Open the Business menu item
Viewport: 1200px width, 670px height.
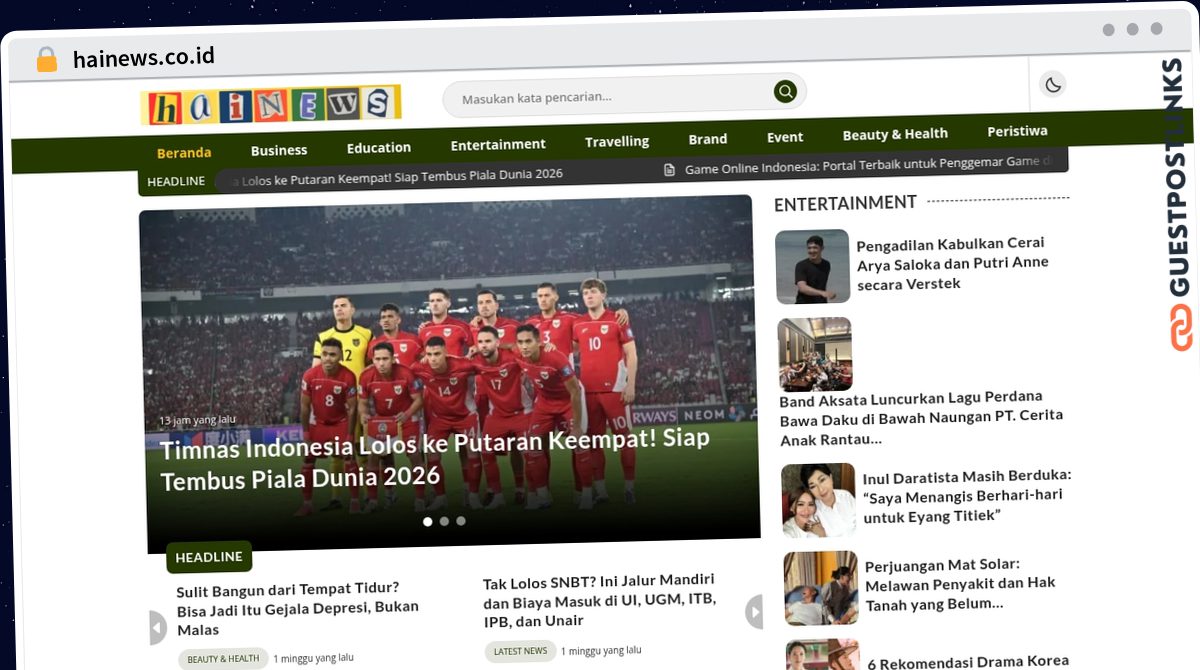[279, 150]
